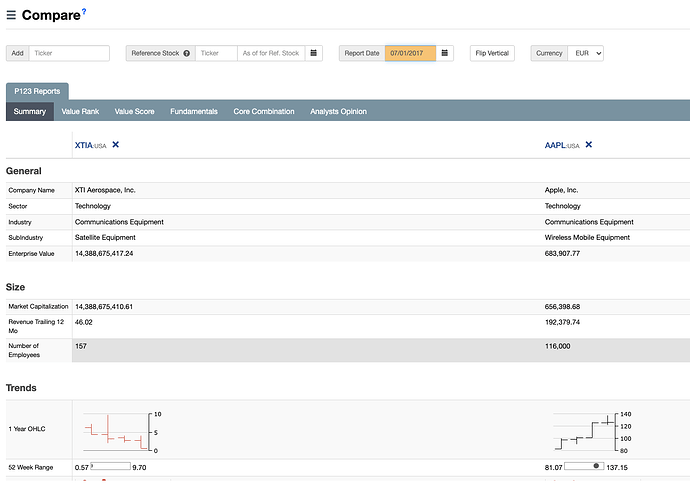The image size is (690, 493).
Task: Select the Sector row label
Action: [18, 206]
